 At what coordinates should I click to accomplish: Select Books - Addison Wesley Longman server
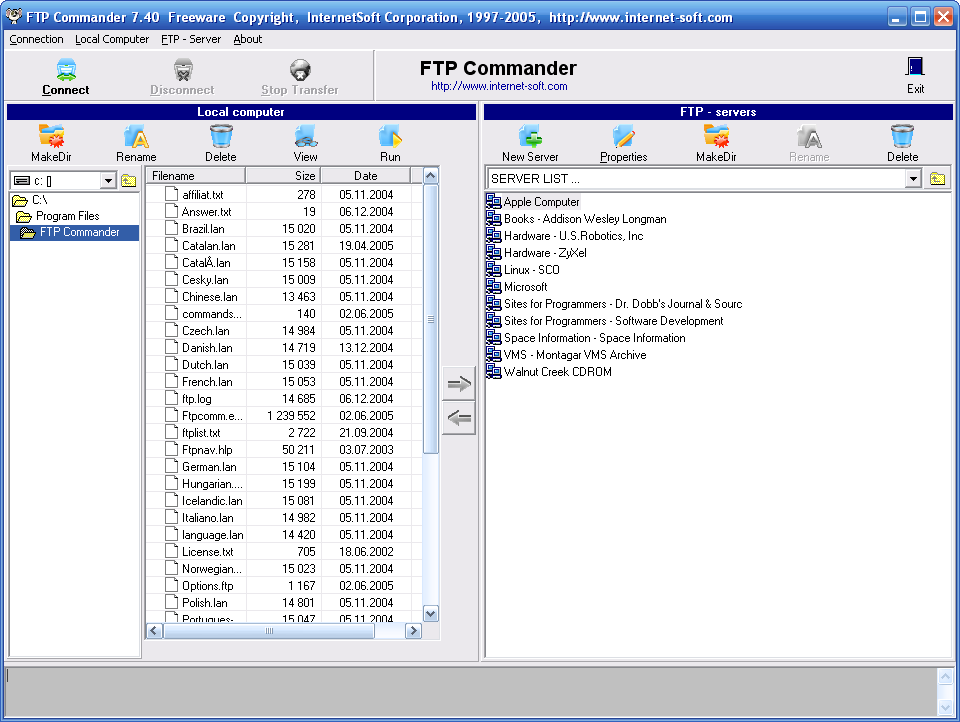[576, 219]
